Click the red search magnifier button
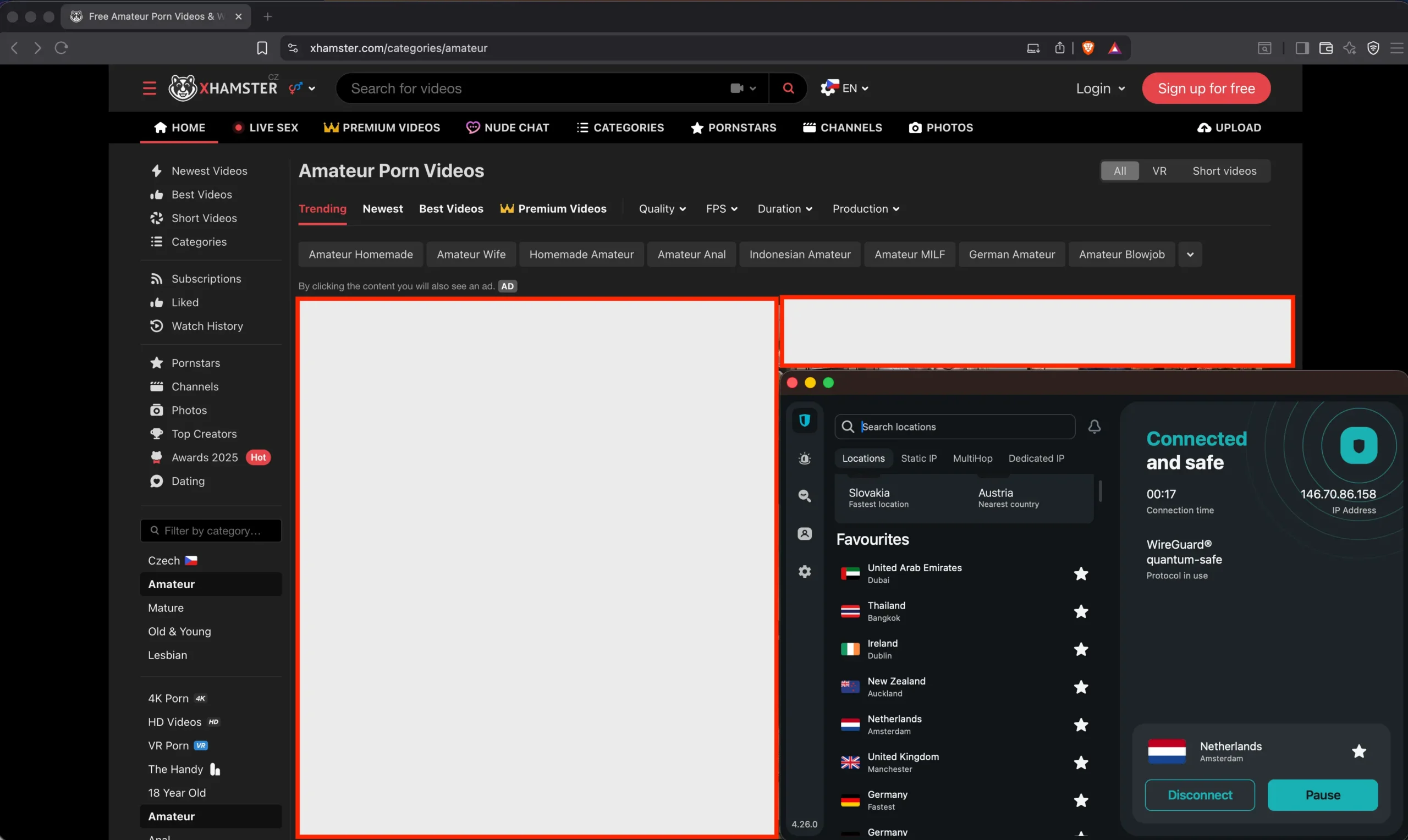The height and width of the screenshot is (840, 1408). (x=788, y=89)
